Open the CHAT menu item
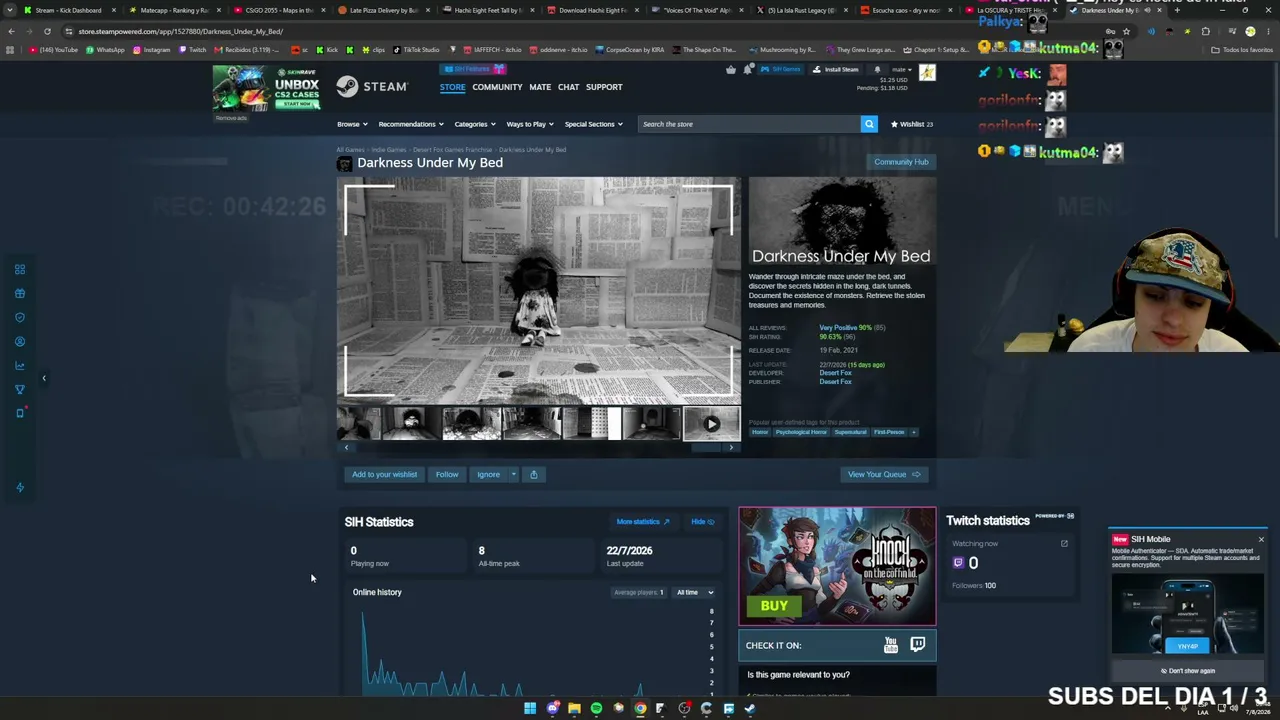This screenshot has height=720, width=1280. (568, 87)
